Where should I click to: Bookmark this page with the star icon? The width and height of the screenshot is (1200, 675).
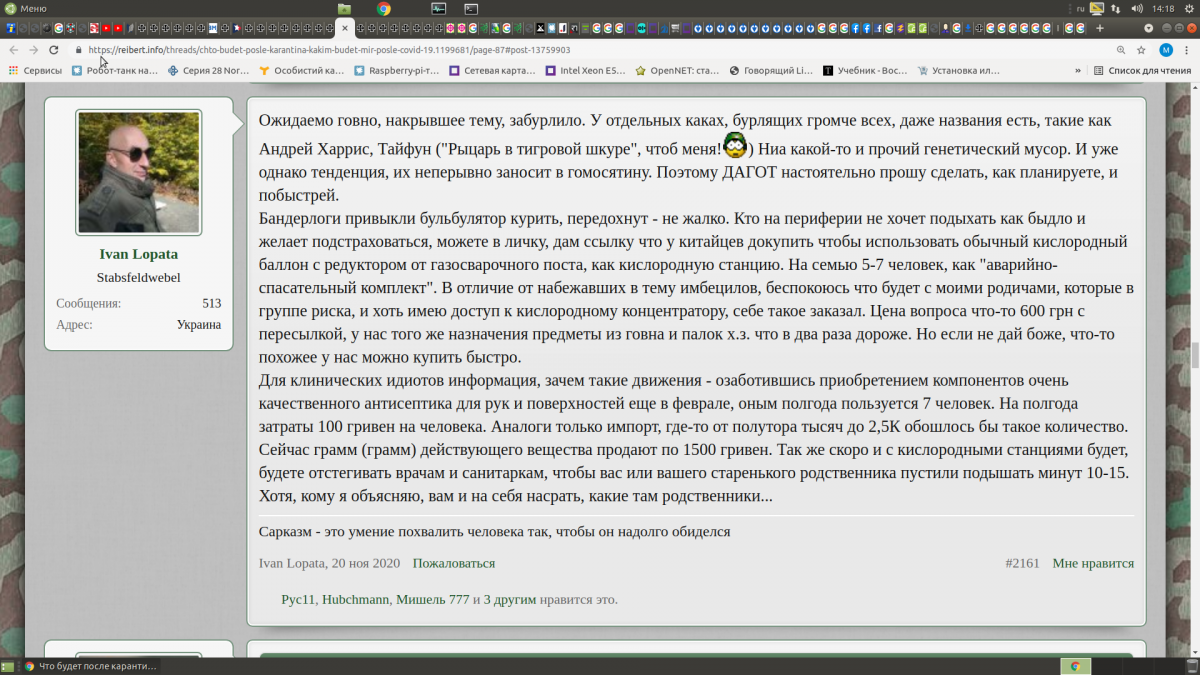tap(1141, 50)
